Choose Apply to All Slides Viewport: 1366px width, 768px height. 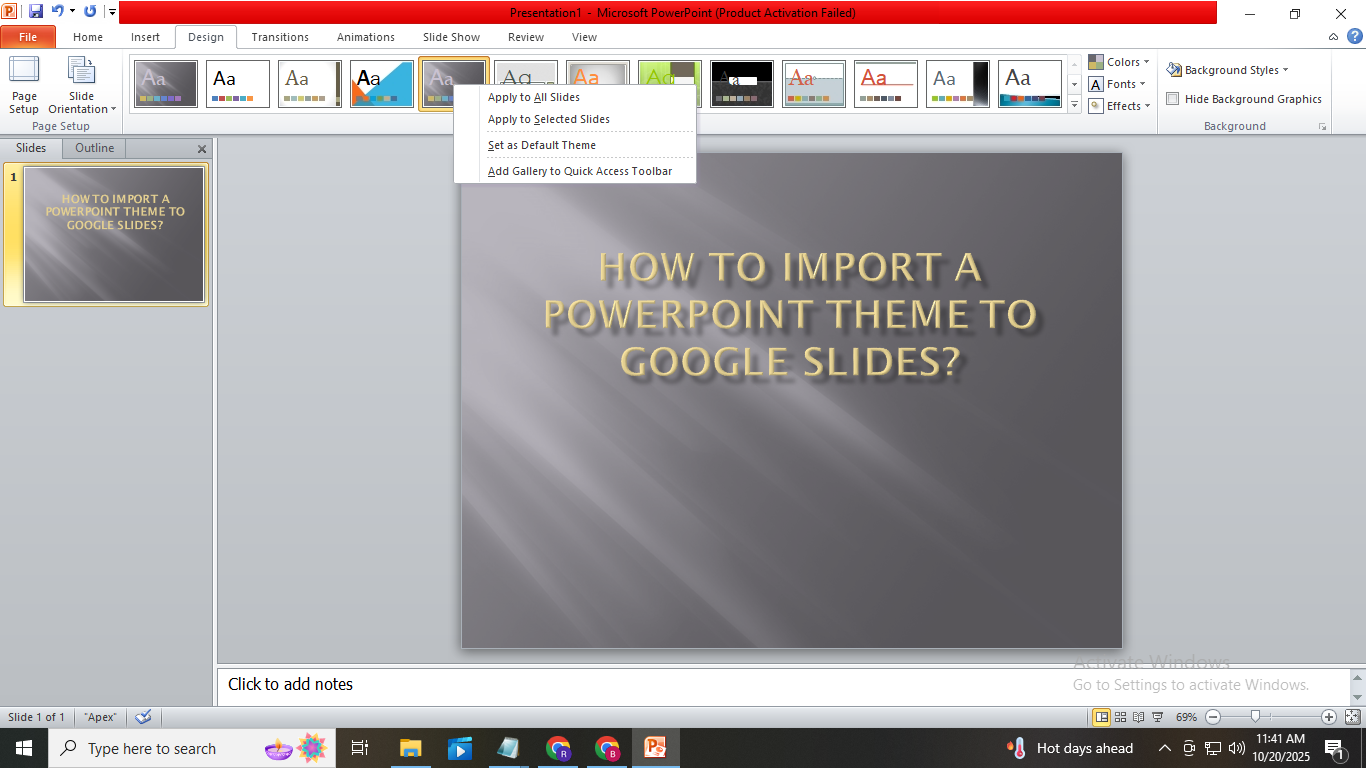coord(533,97)
